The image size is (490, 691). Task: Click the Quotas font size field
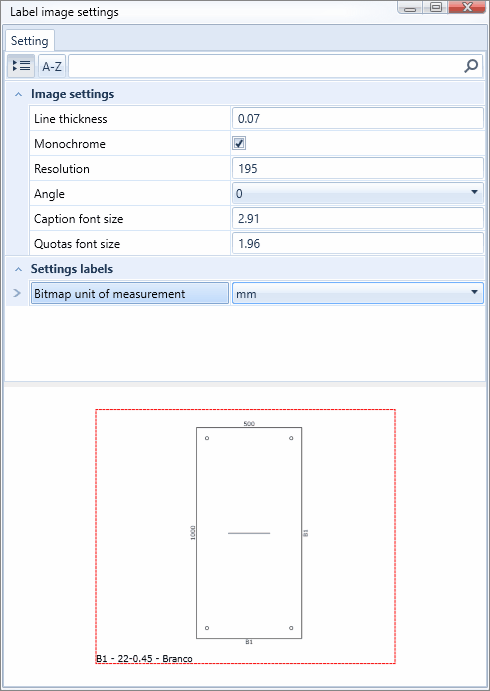point(358,244)
